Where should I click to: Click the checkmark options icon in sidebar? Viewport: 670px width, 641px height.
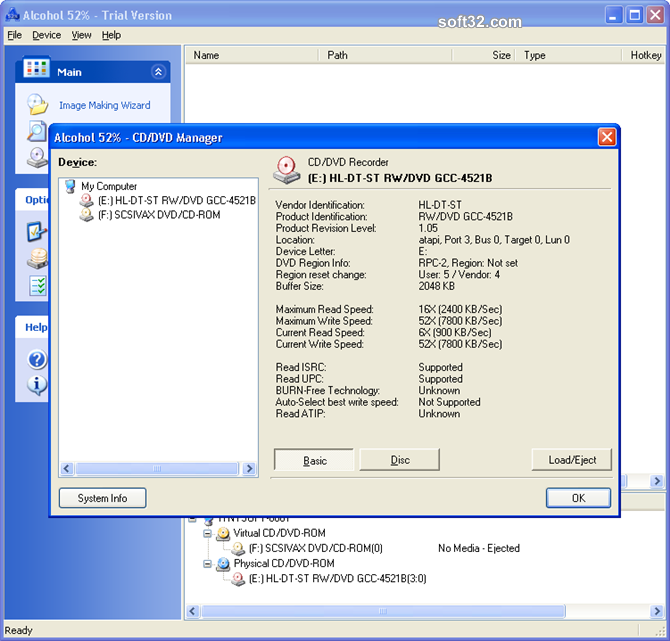pos(37,232)
